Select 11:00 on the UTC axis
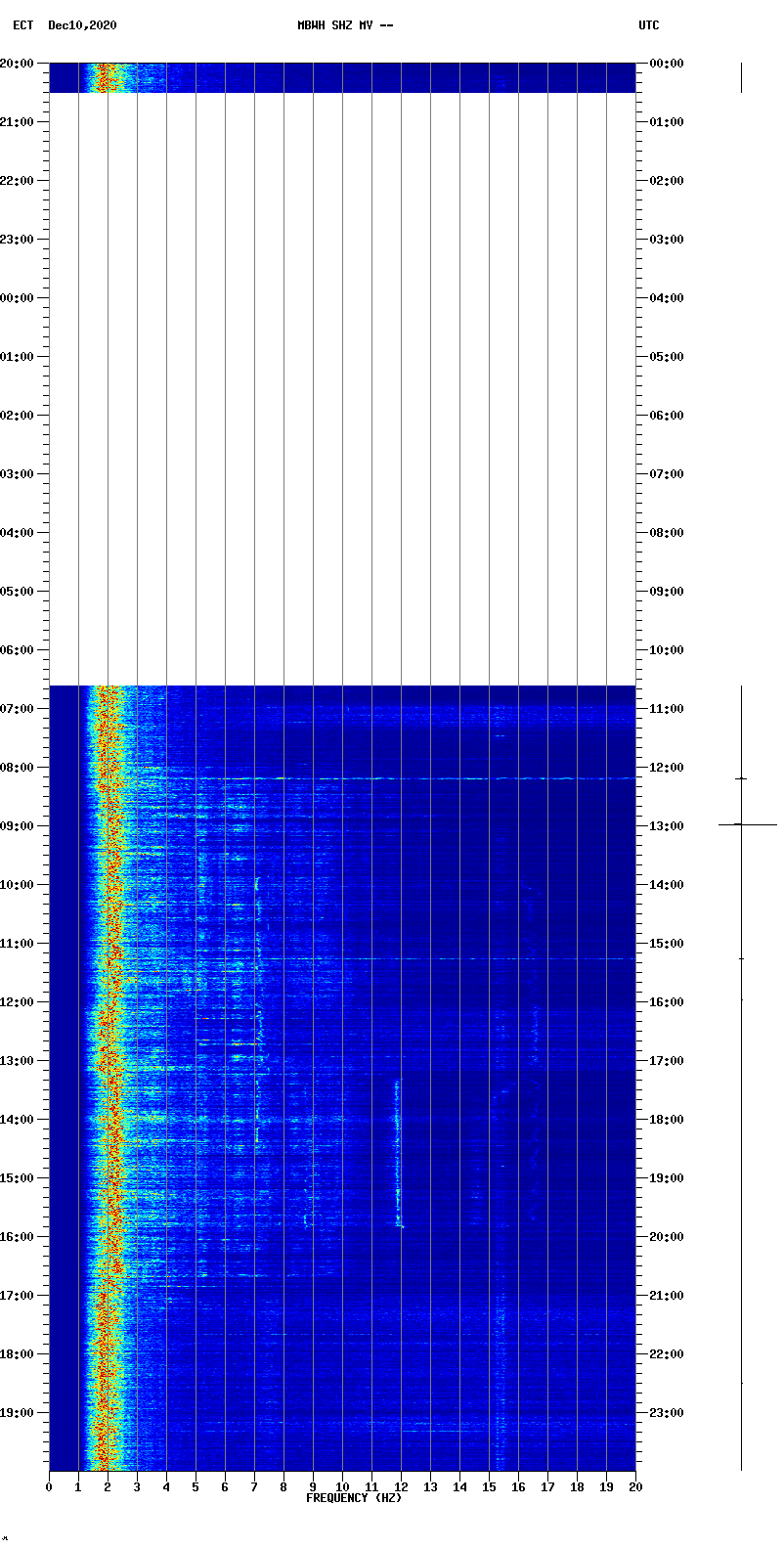The width and height of the screenshot is (784, 1549). [x=666, y=709]
